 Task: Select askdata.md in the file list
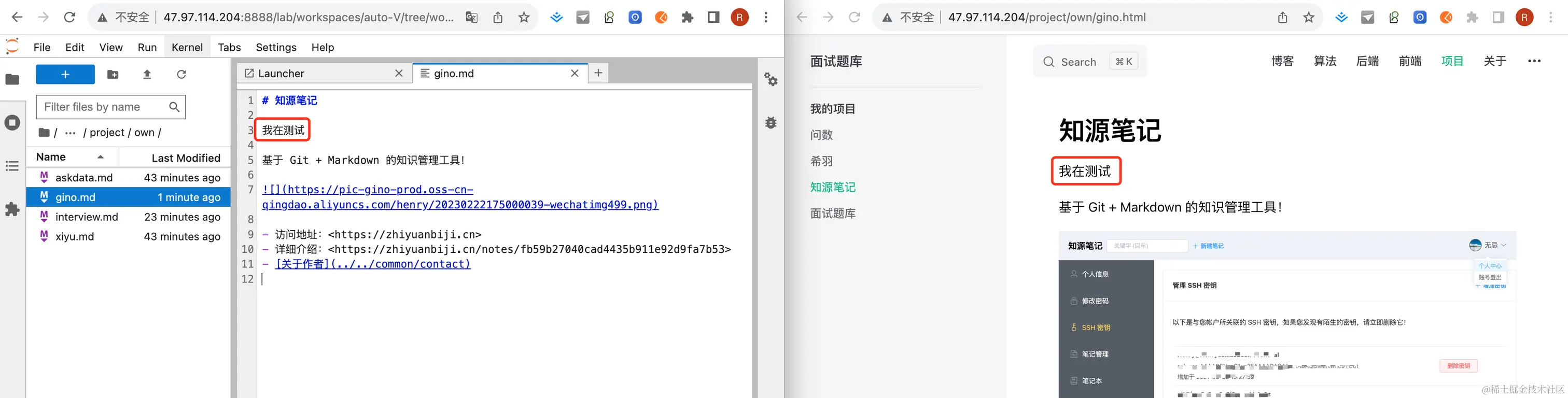click(x=129, y=178)
